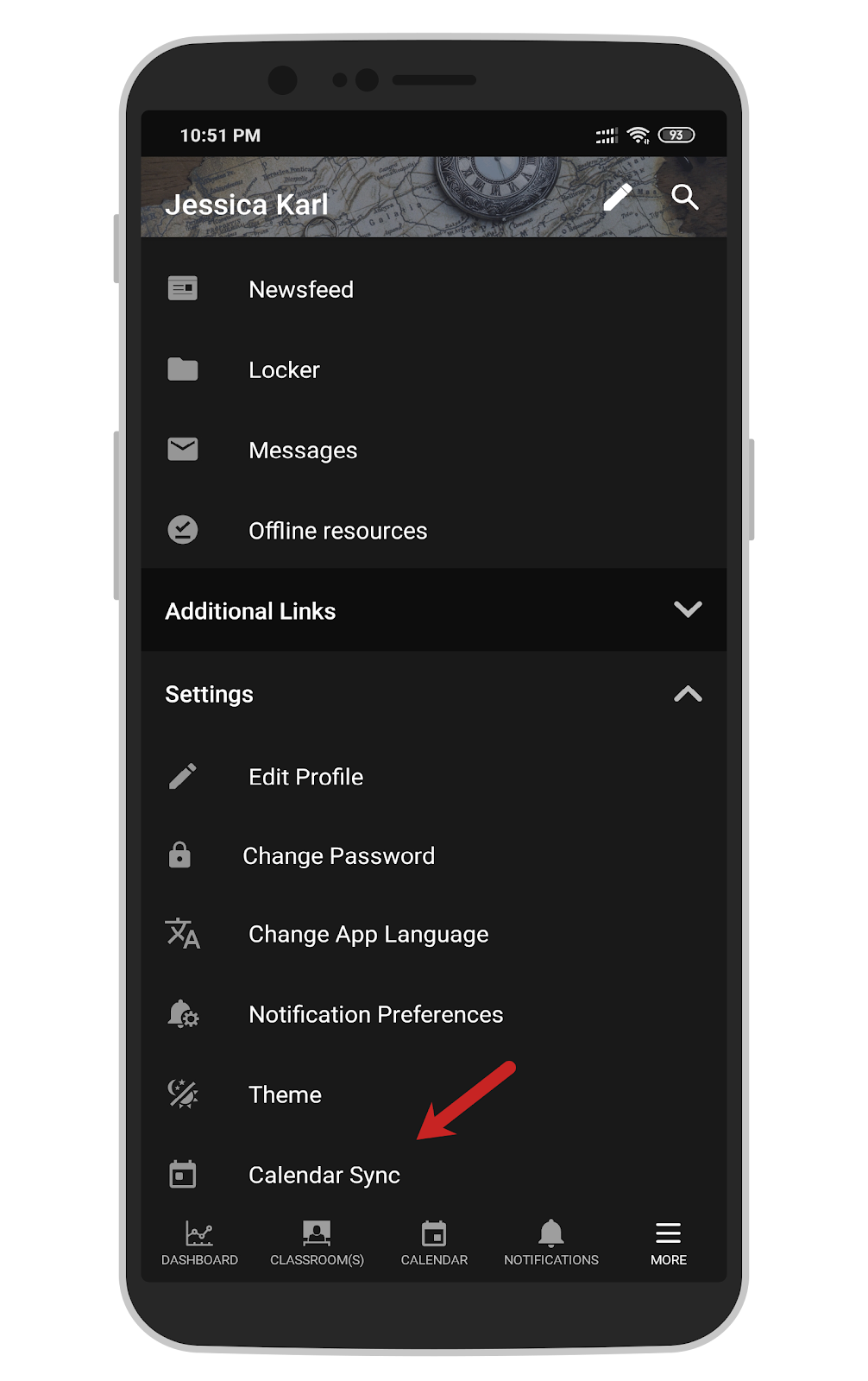Expand Additional Links chevron
Viewport: 868px width, 1381px height.
[x=688, y=609]
